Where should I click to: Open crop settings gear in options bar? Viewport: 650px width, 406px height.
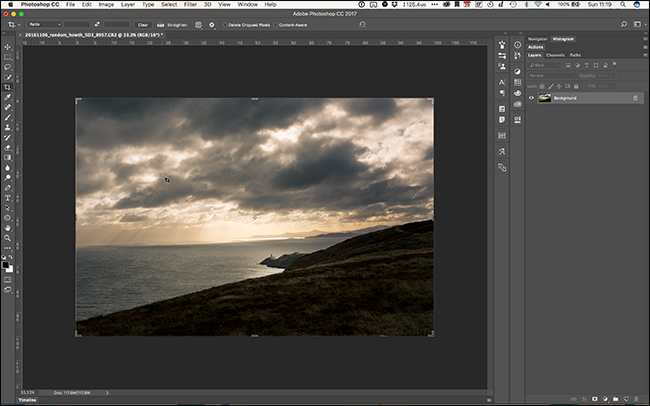coord(212,24)
